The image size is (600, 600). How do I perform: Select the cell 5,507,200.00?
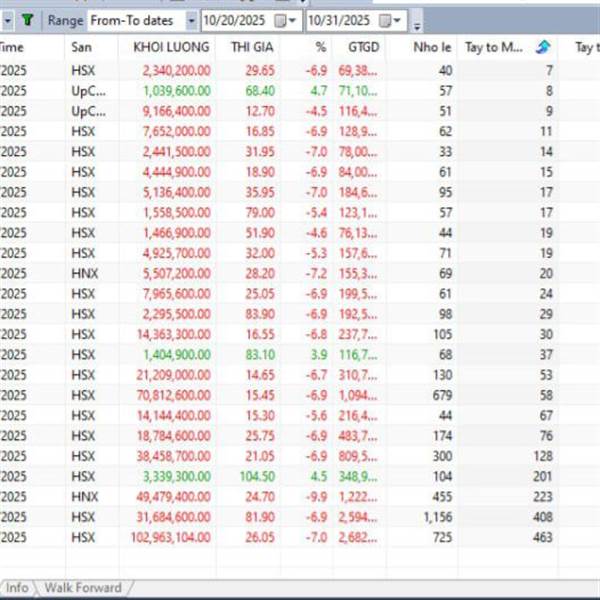[176, 273]
